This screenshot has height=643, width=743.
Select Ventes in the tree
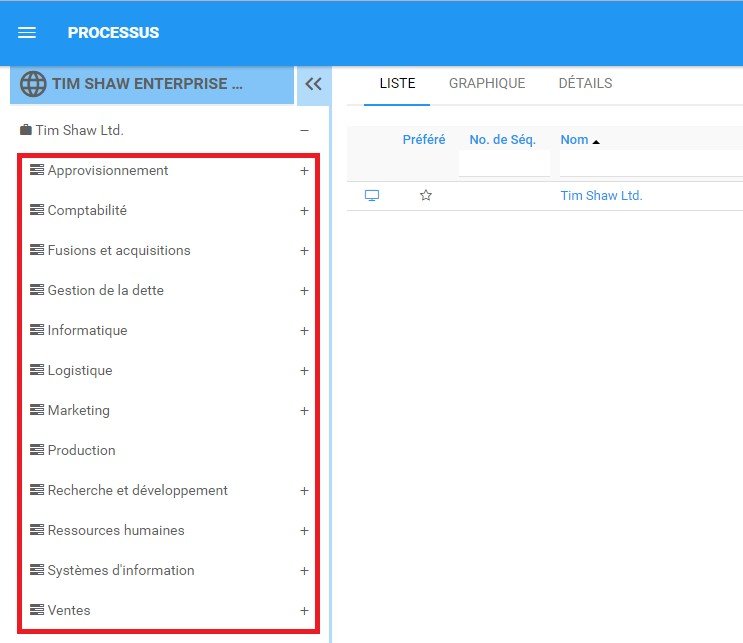(x=69, y=610)
